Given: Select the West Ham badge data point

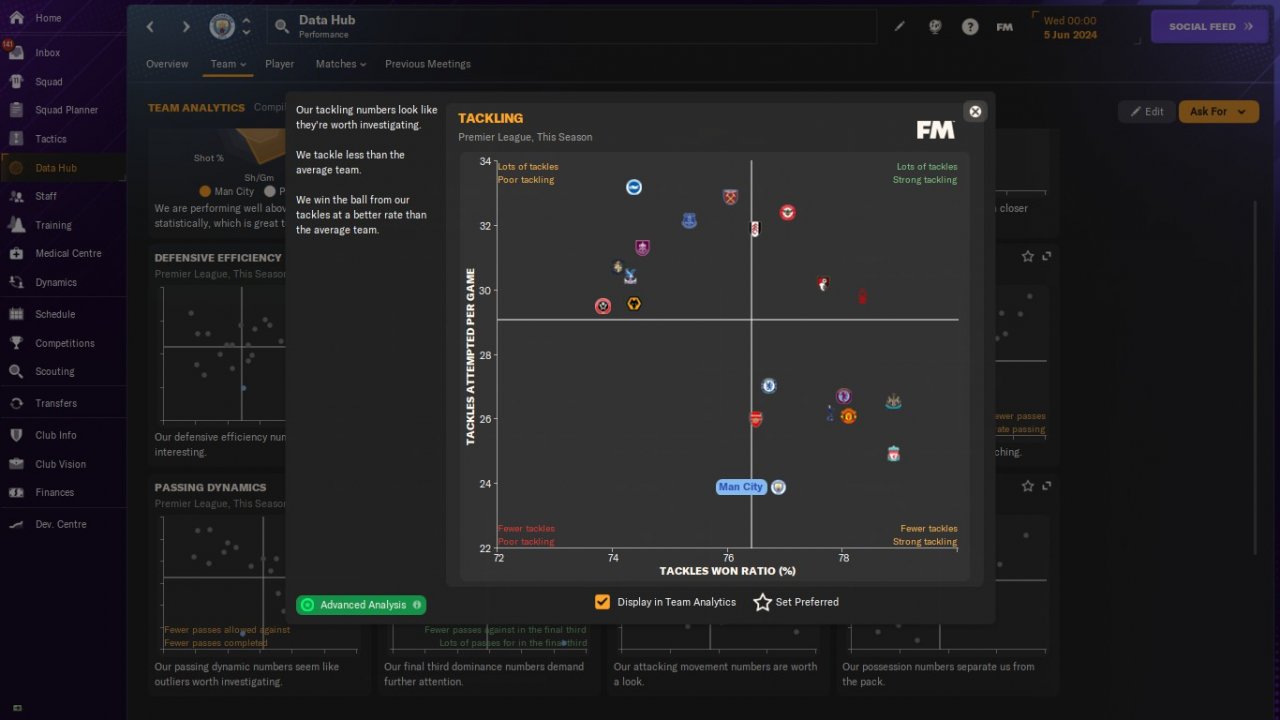Looking at the screenshot, I should 730,197.
